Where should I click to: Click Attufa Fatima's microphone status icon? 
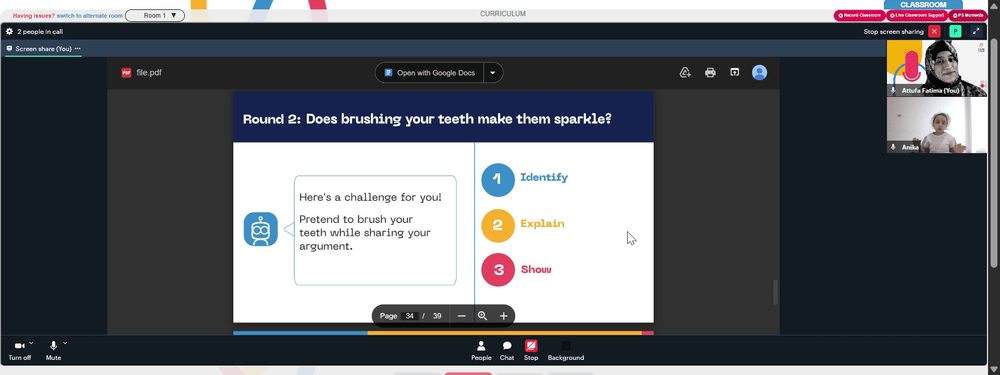coord(893,91)
